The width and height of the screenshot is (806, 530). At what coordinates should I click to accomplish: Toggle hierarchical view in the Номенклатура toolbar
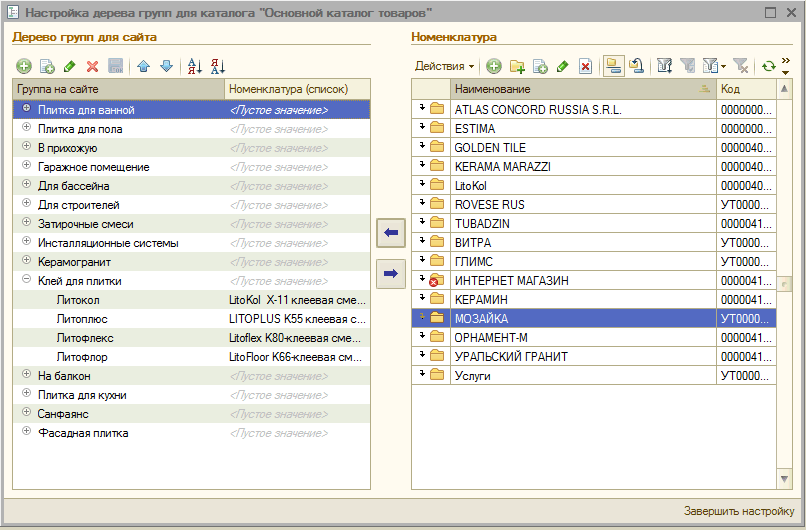click(614, 66)
